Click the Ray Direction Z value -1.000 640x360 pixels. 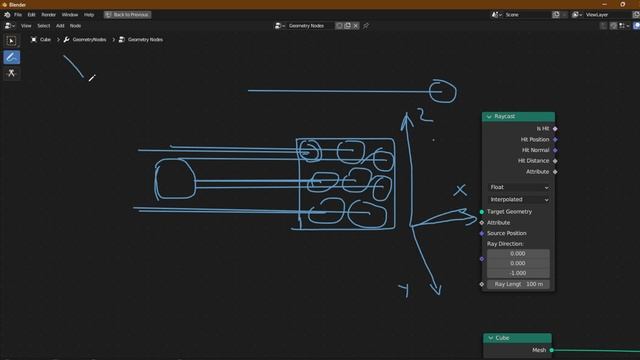(518, 273)
